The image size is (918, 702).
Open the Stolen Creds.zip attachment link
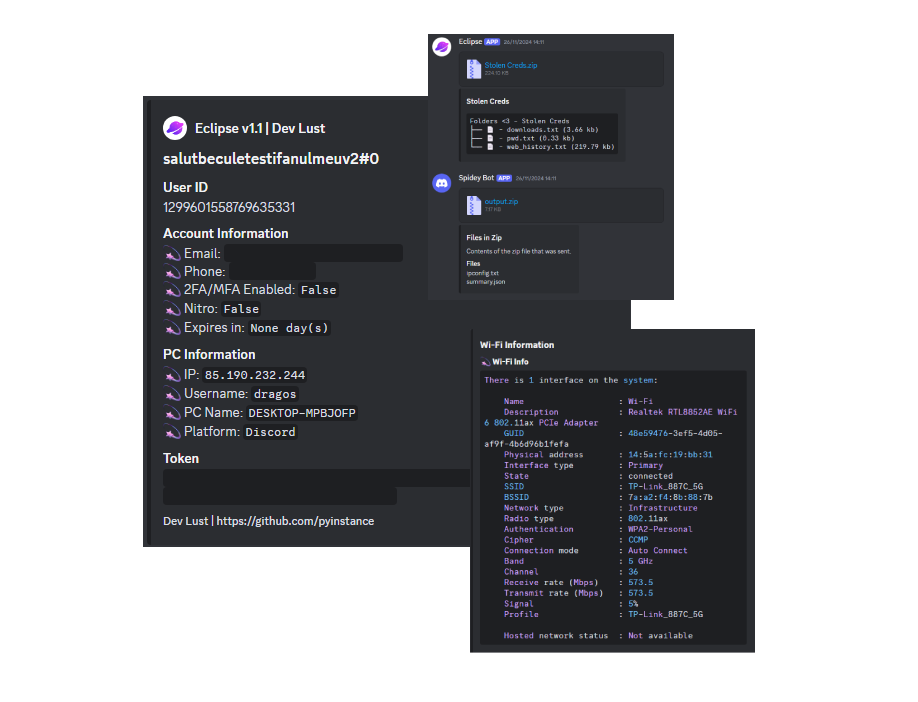(x=511, y=66)
